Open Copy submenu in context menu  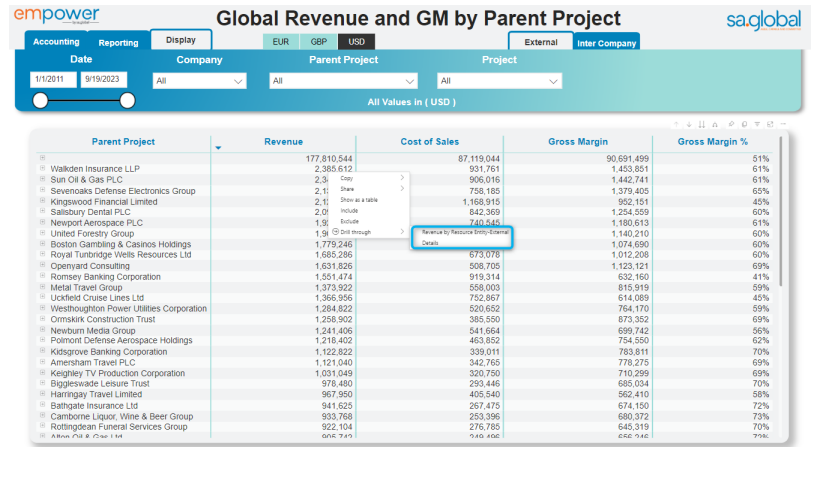[370, 178]
